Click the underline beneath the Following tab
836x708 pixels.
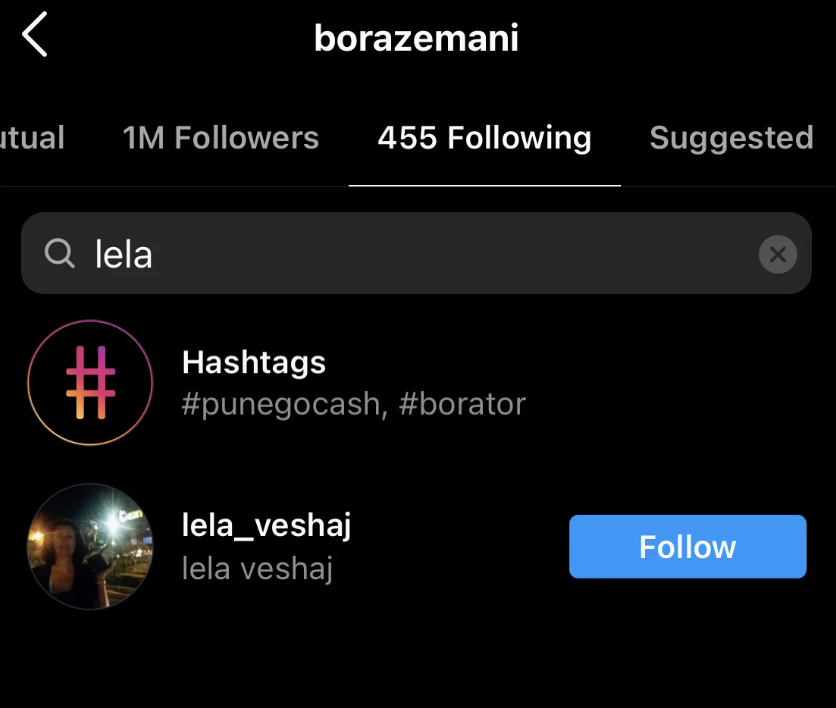pos(484,185)
